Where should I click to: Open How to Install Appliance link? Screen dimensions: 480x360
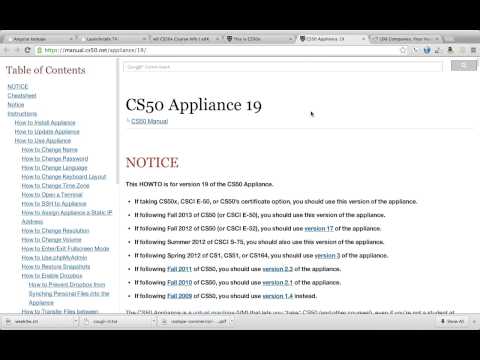click(x=45, y=123)
